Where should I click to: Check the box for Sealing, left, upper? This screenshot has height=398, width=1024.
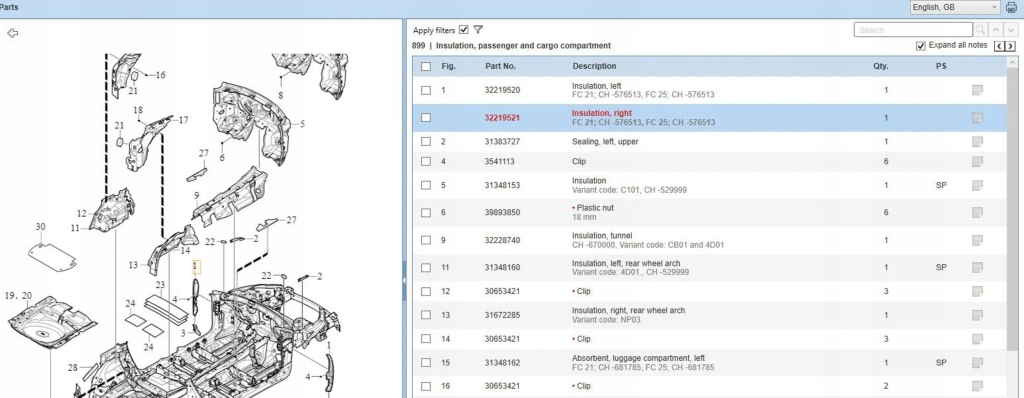pos(426,142)
